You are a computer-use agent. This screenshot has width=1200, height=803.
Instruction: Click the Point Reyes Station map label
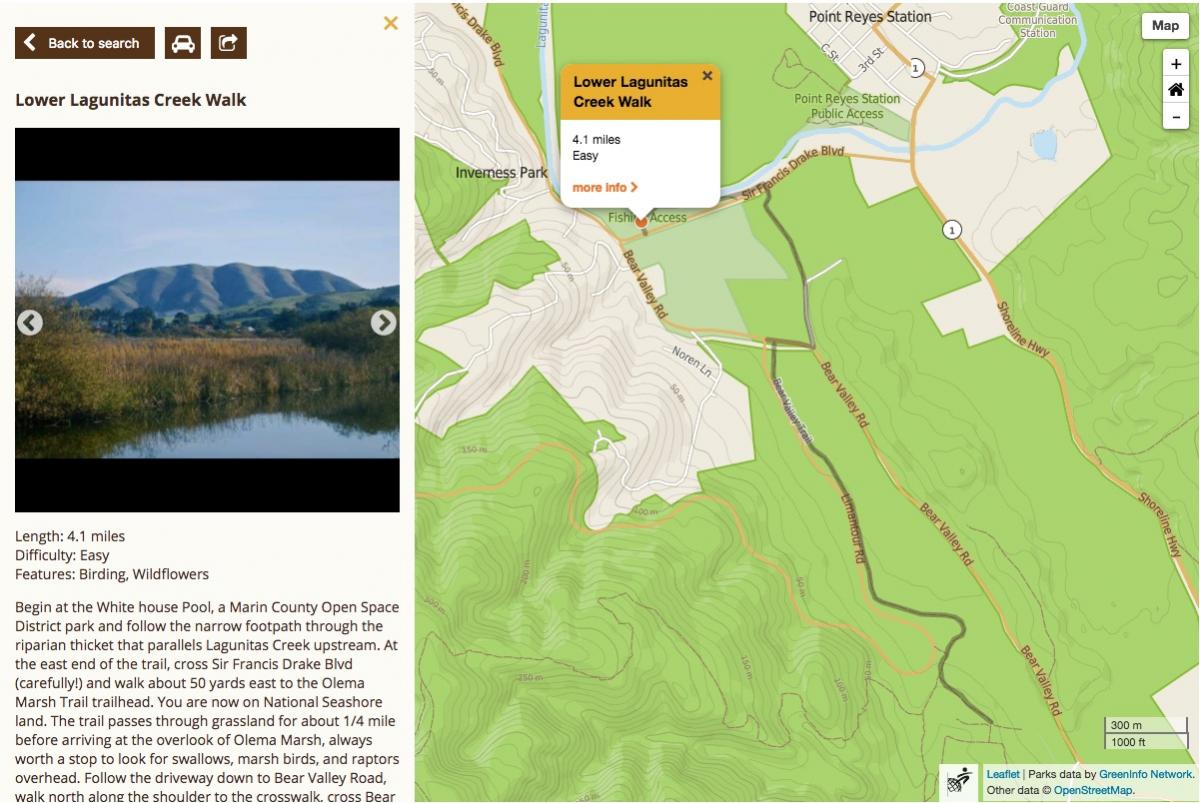(870, 16)
